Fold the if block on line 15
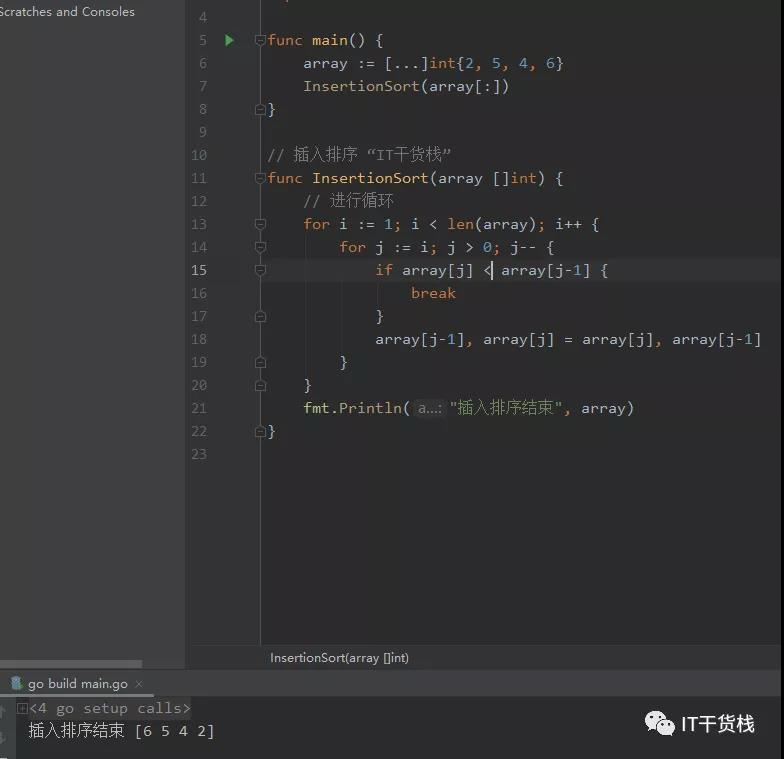Viewport: 784px width, 759px height. coord(260,270)
